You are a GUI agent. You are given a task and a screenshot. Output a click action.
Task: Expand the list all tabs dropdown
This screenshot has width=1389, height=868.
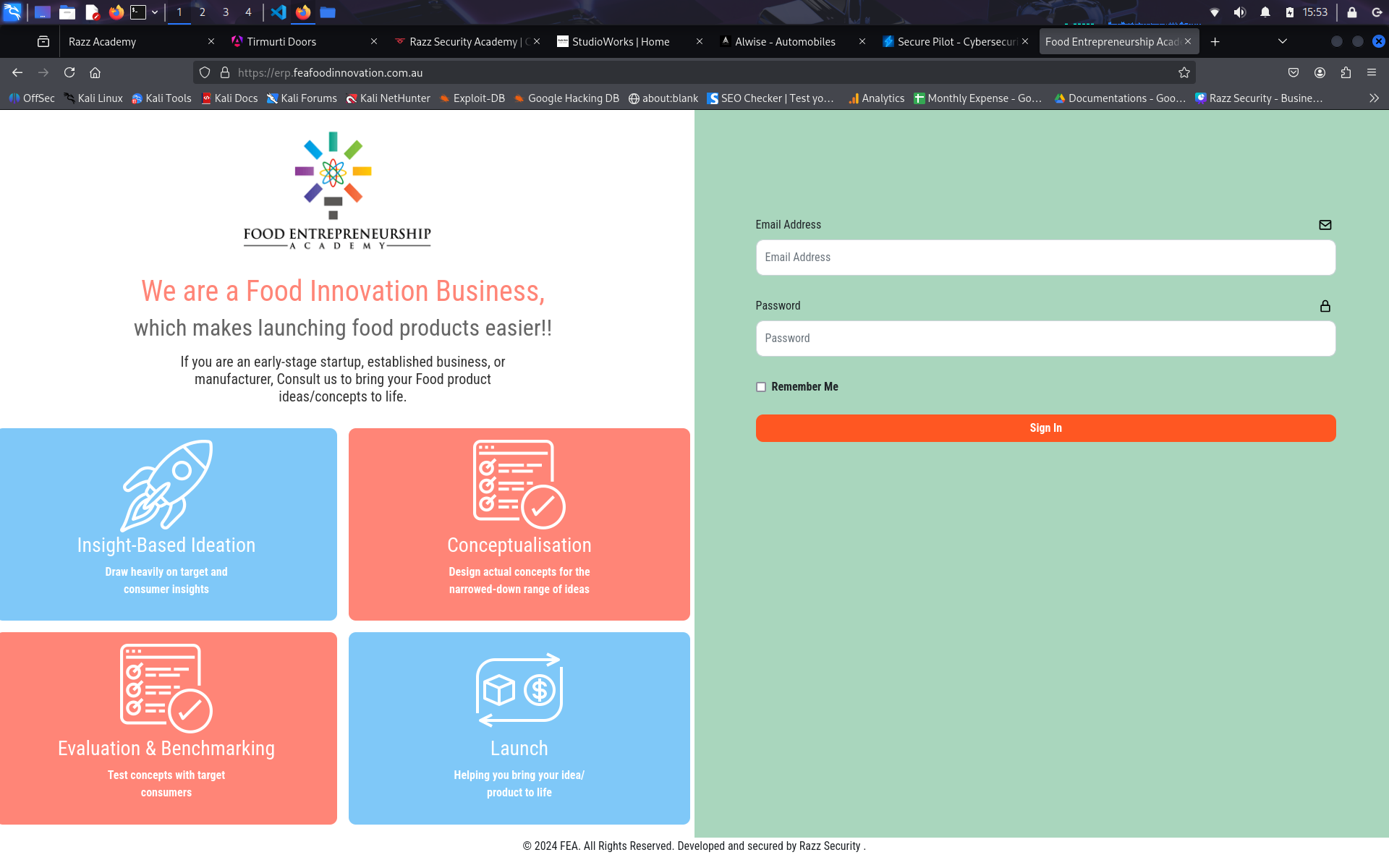[x=1283, y=42]
